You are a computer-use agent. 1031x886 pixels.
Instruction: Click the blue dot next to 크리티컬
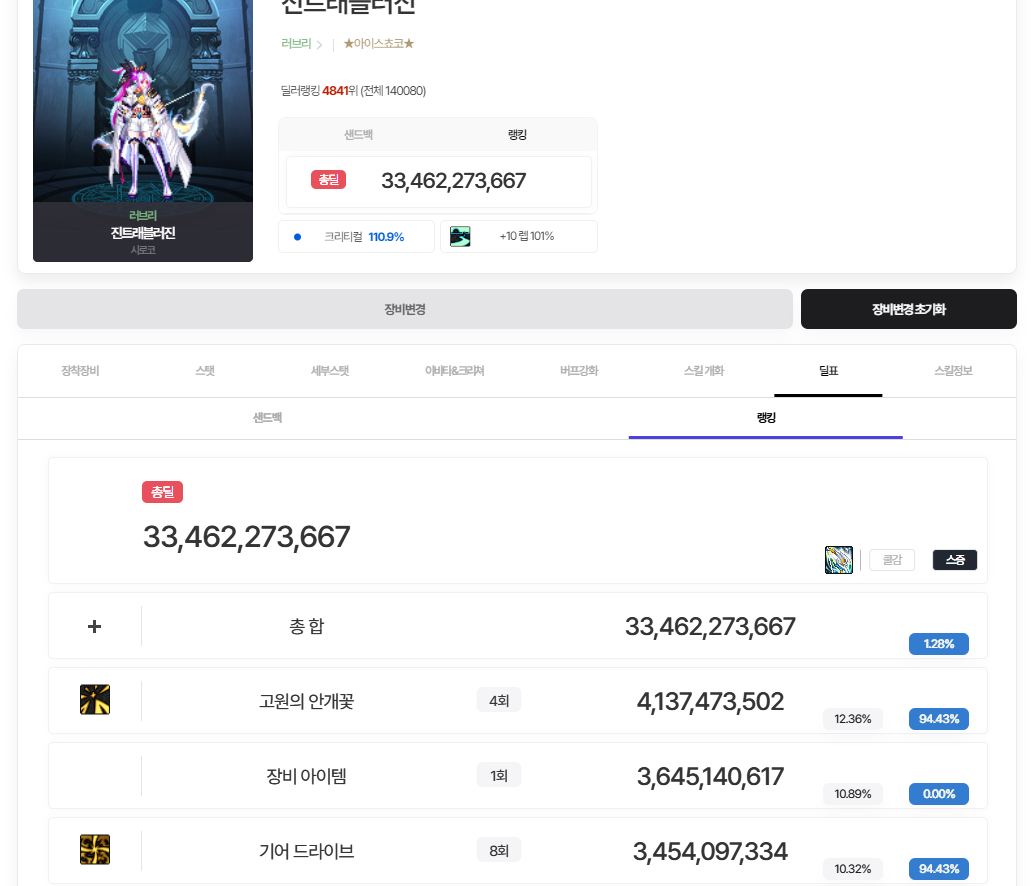click(297, 237)
